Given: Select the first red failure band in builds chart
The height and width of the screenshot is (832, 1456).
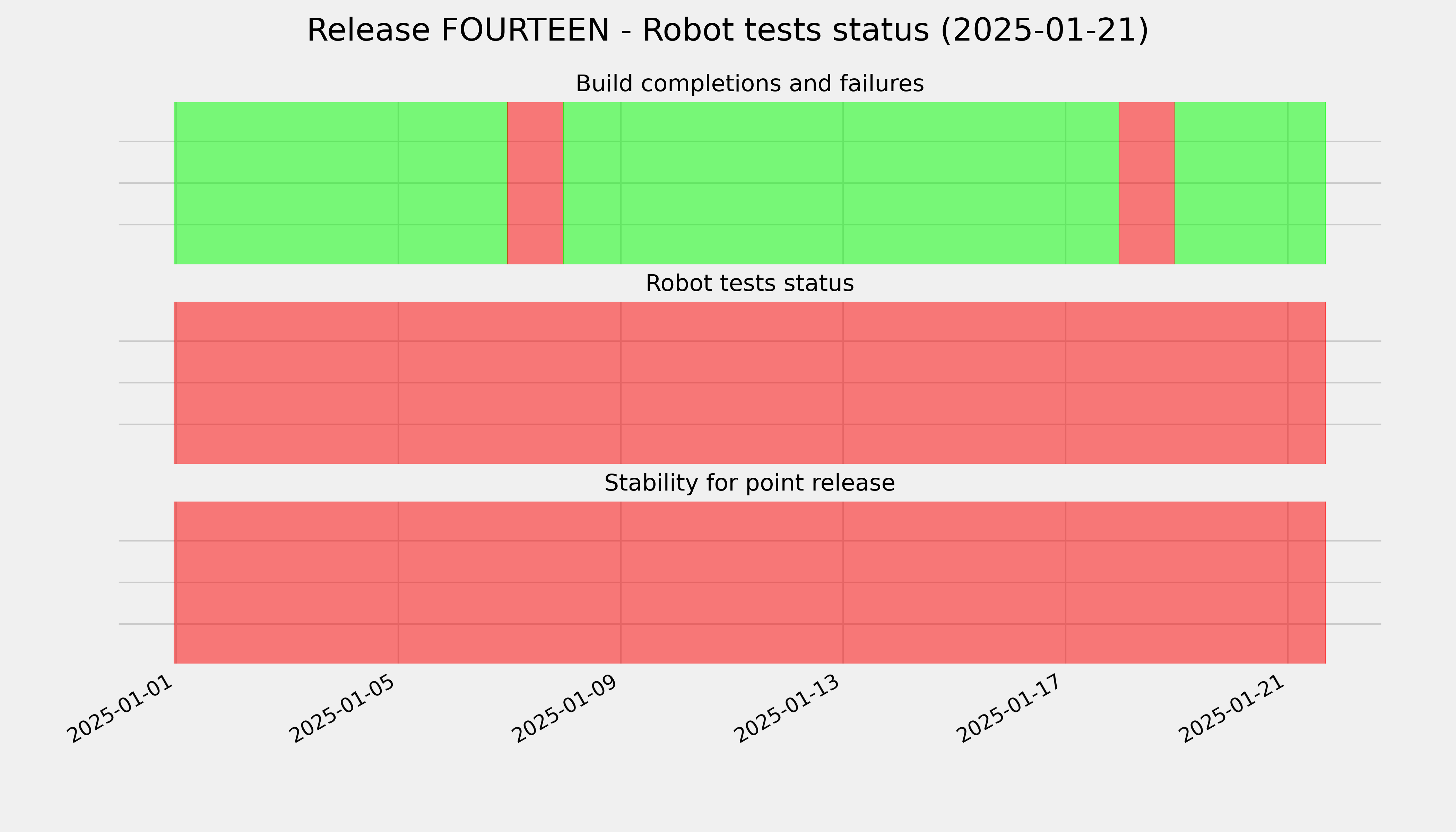Looking at the screenshot, I should coord(536,183).
